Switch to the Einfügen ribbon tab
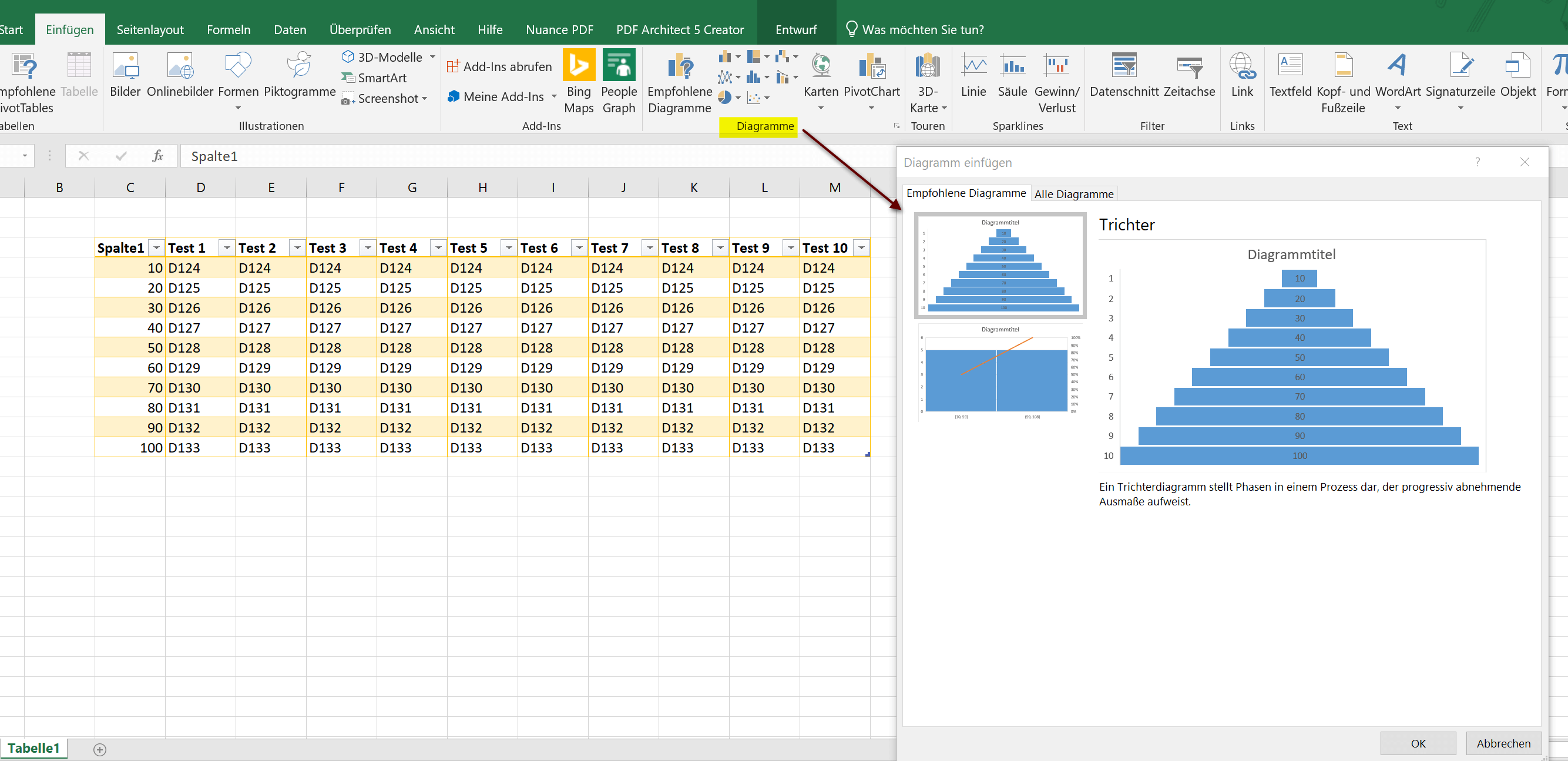1568x761 pixels. point(70,29)
